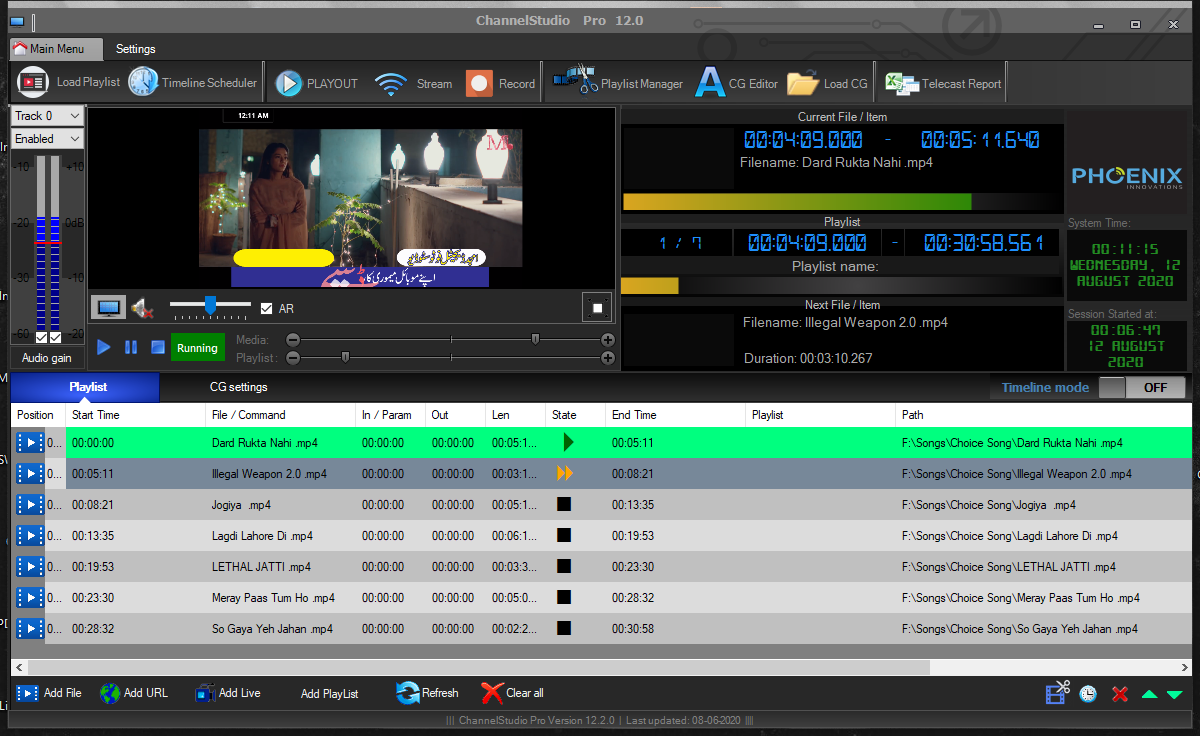Click the audio gain red level marker
This screenshot has height=736, width=1200.
48,243
